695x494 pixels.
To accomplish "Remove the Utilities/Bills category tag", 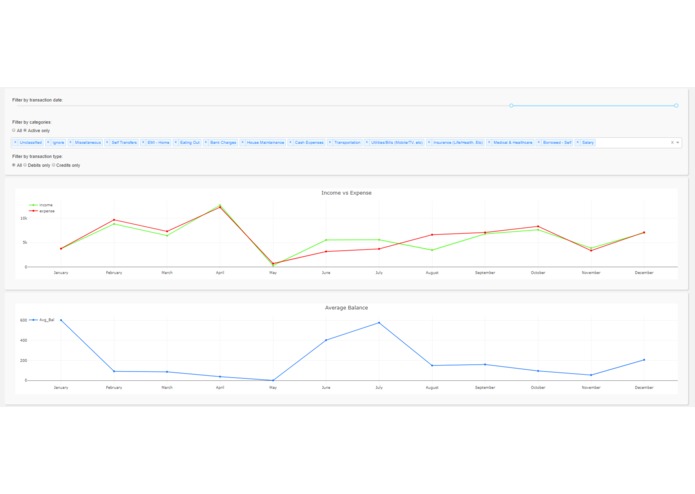I will coord(367,143).
